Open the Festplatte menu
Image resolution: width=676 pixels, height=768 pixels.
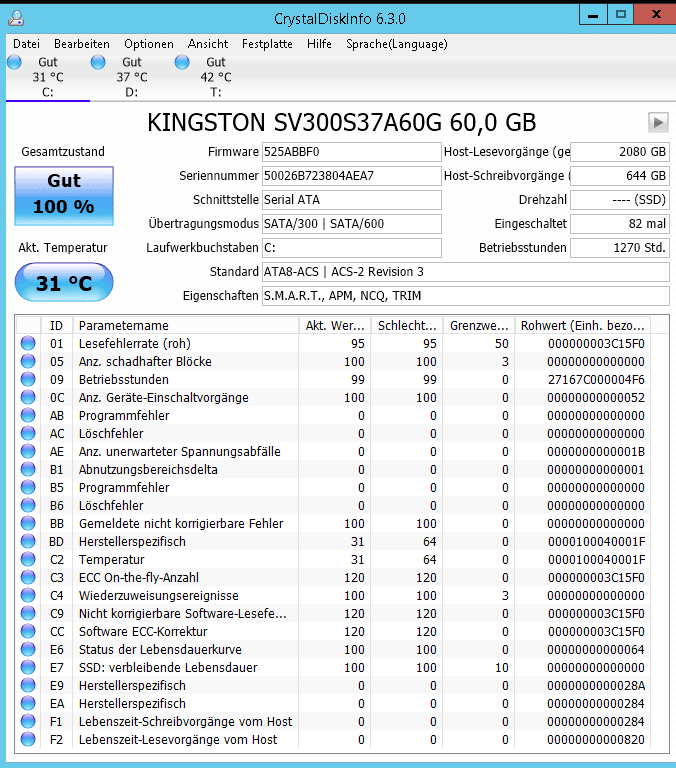click(267, 44)
